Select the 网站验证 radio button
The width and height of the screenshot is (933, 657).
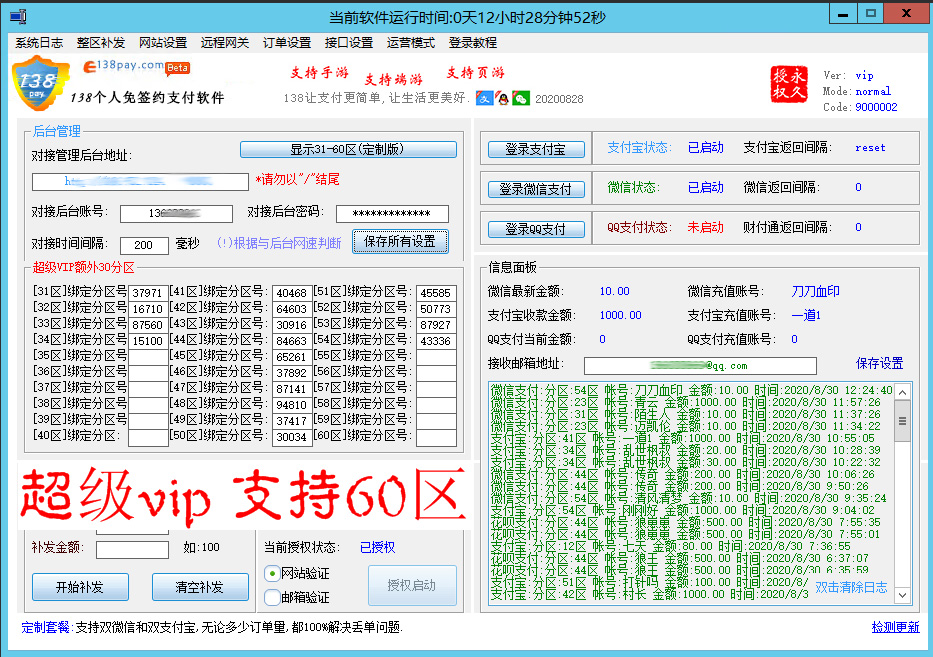click(272, 574)
